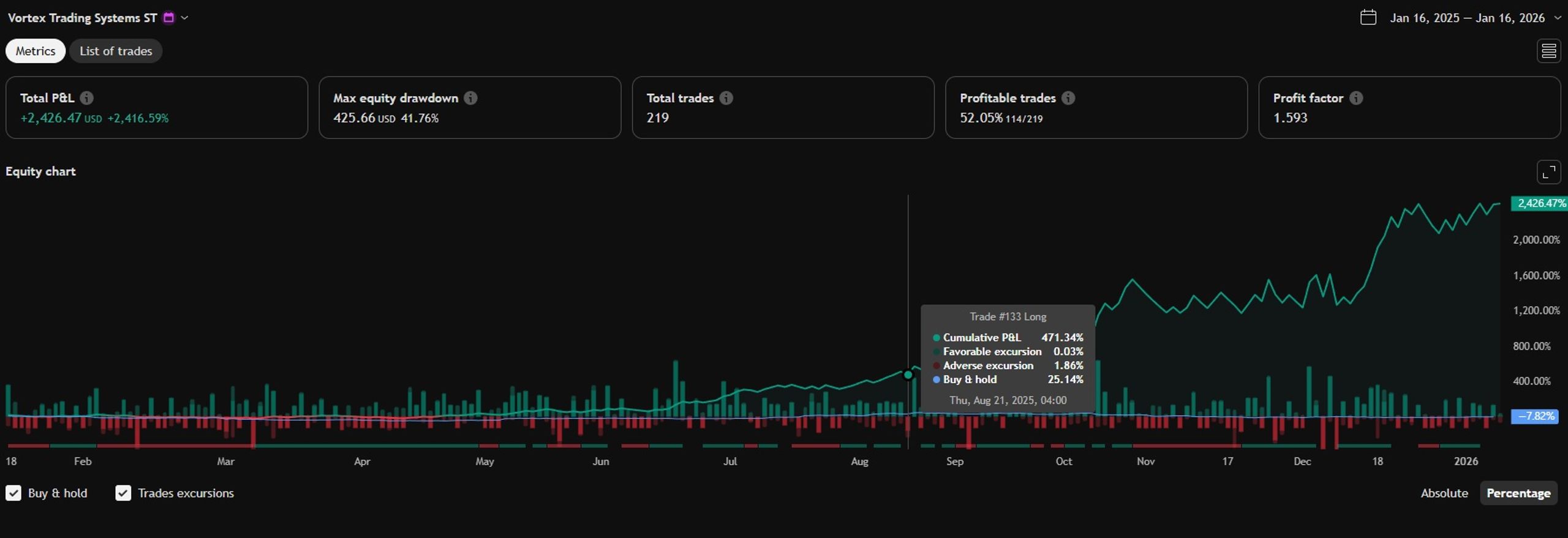Switch to the List of trades tab
1568x538 pixels.
[116, 51]
